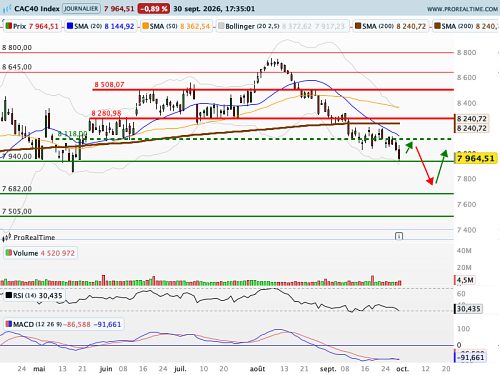The height and width of the screenshot is (375, 500).
Task: Click the -91,661 MACD axis tag
Action: click(x=470, y=358)
